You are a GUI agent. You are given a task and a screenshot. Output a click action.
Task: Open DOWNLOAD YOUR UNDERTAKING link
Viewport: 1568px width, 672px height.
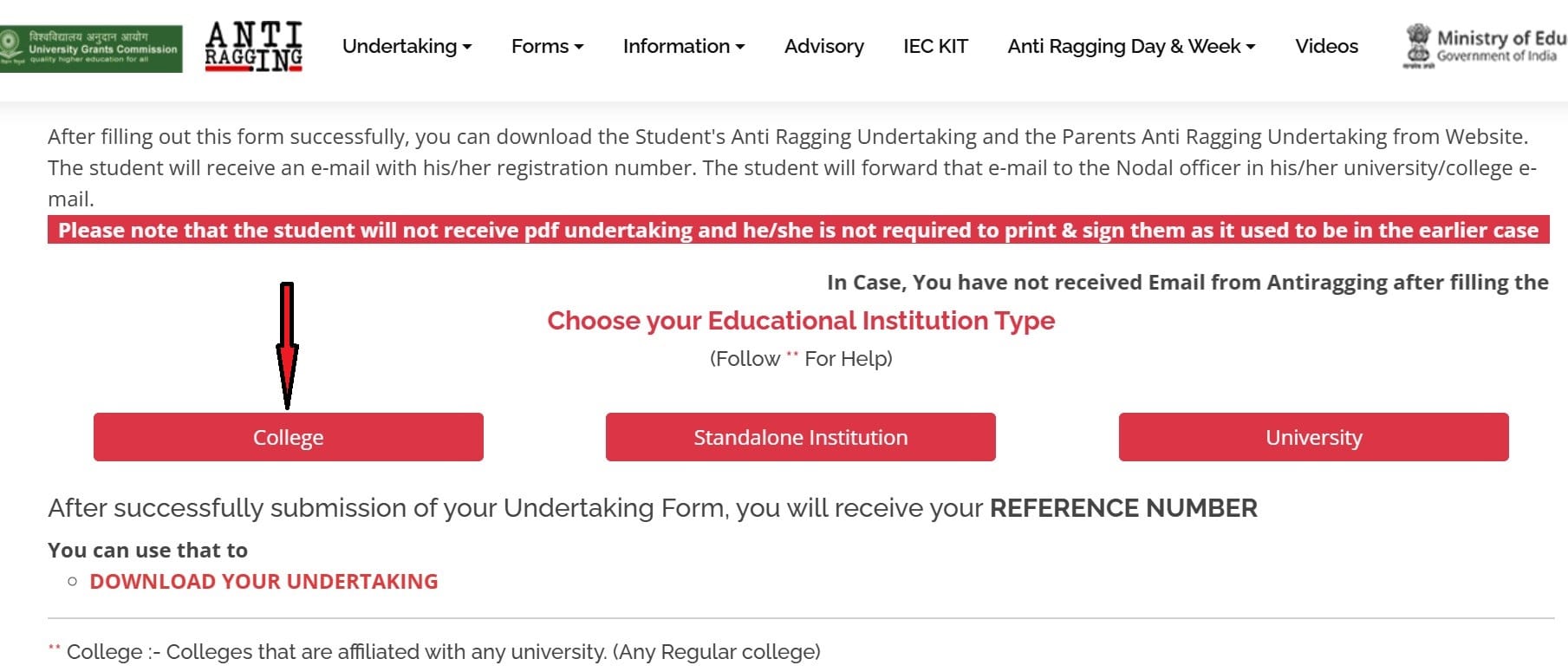(264, 581)
